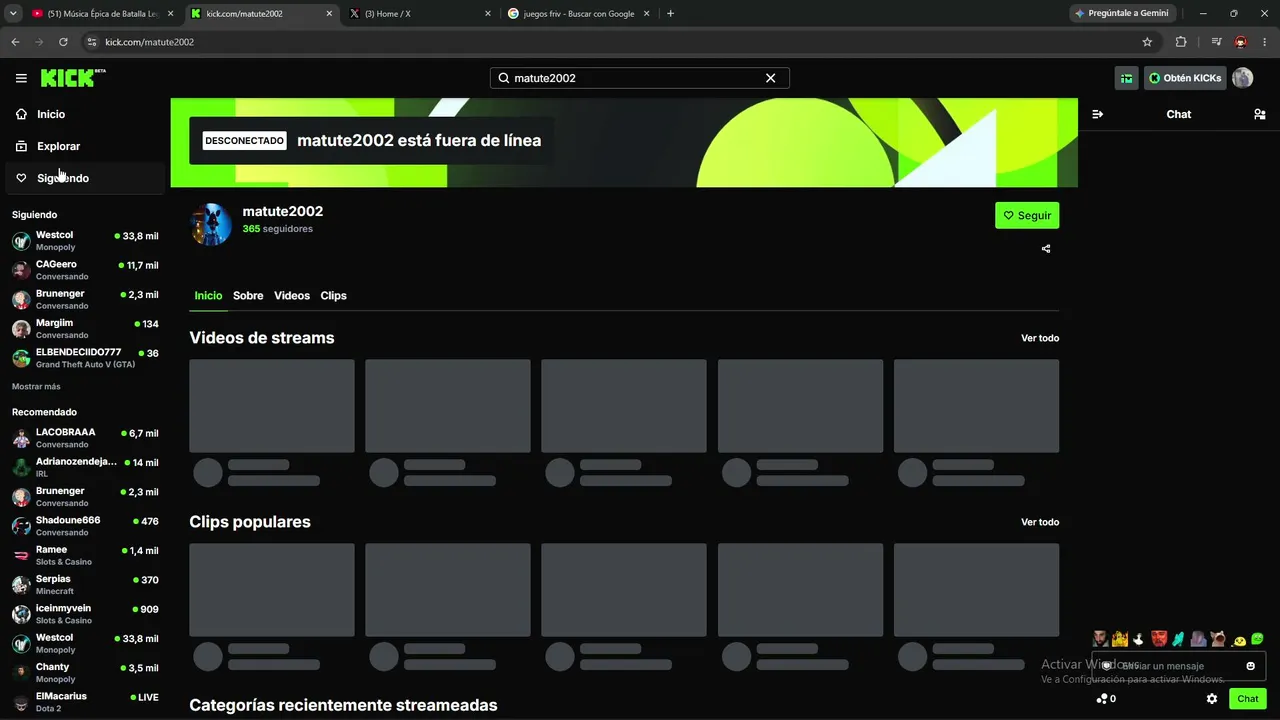Close the juegos friv Google tab

(x=646, y=14)
